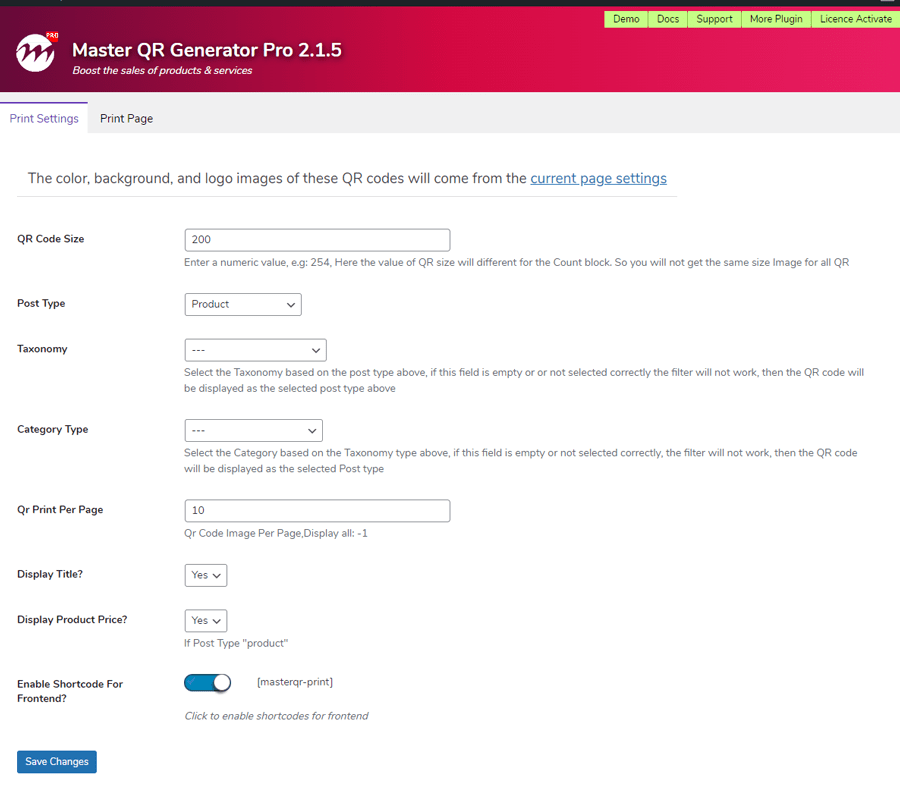This screenshot has height=798, width=900.
Task: Focus the Qr Print Per Page field
Action: 317,510
